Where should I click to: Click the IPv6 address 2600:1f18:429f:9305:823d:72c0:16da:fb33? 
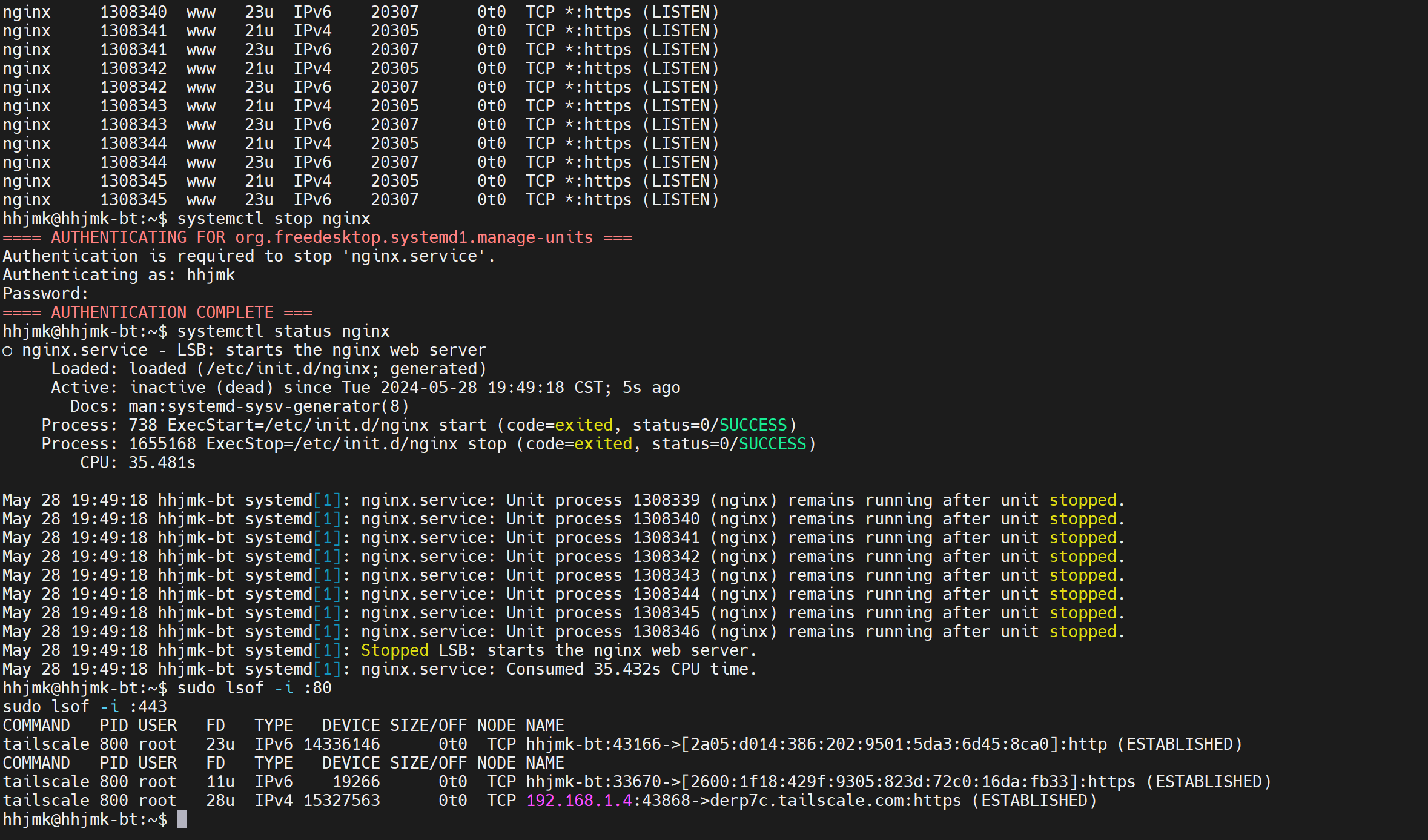(884, 782)
